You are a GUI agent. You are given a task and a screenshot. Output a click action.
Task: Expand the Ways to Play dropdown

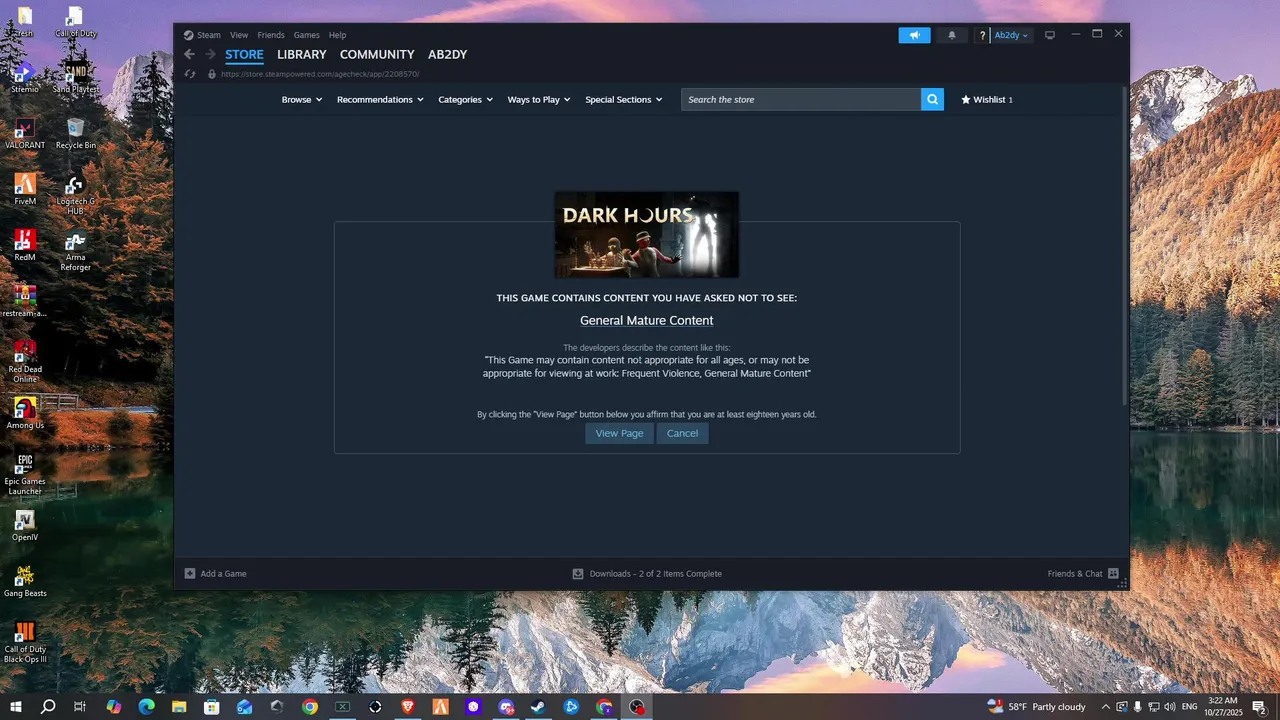(539, 100)
